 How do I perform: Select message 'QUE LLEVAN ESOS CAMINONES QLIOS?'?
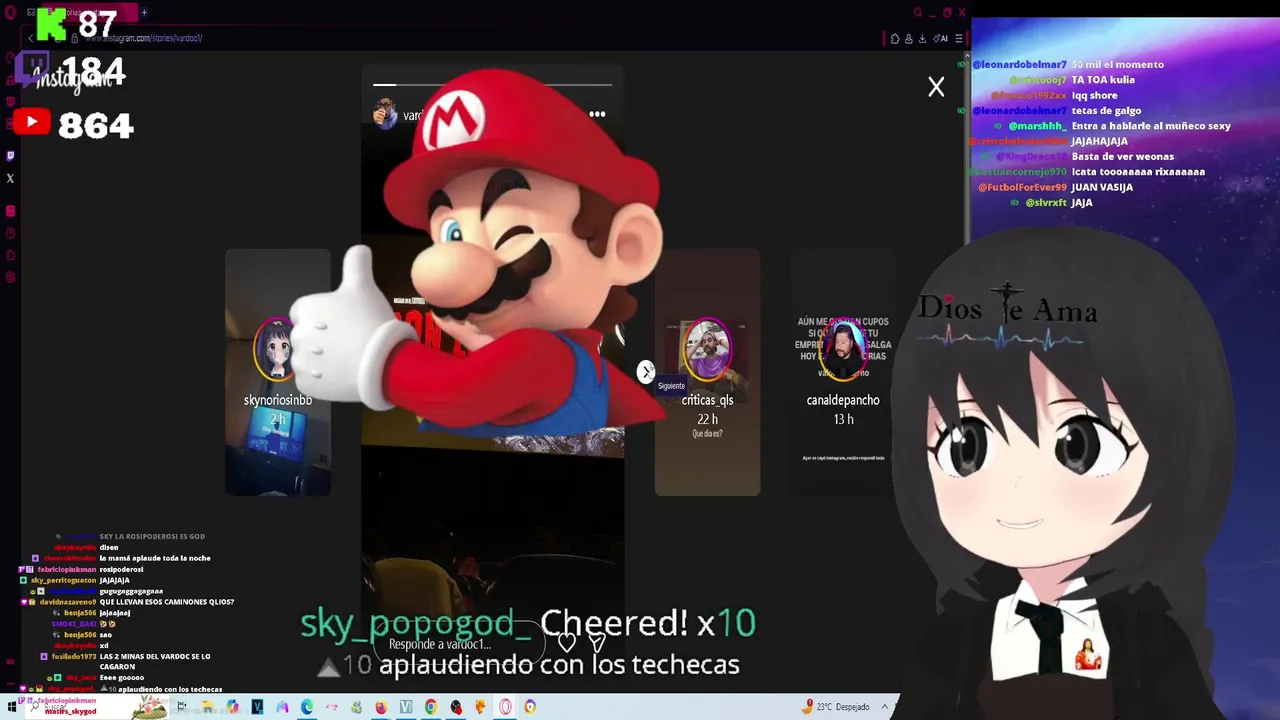click(167, 602)
